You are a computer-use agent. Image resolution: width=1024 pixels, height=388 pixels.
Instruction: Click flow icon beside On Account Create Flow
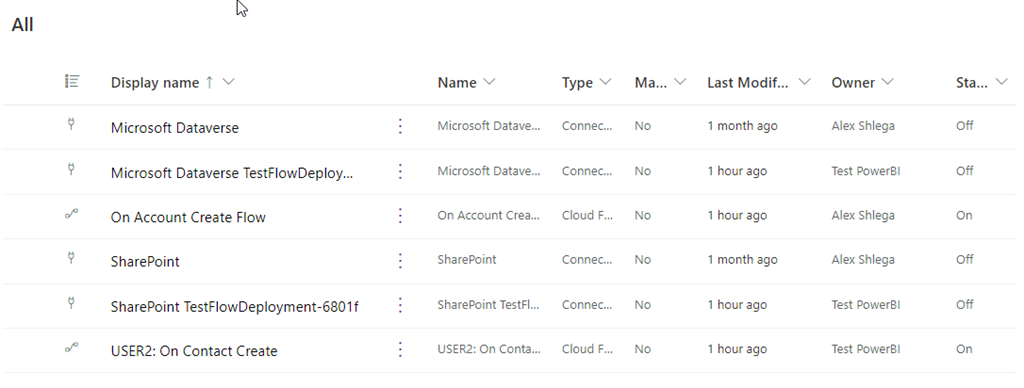[72, 214]
